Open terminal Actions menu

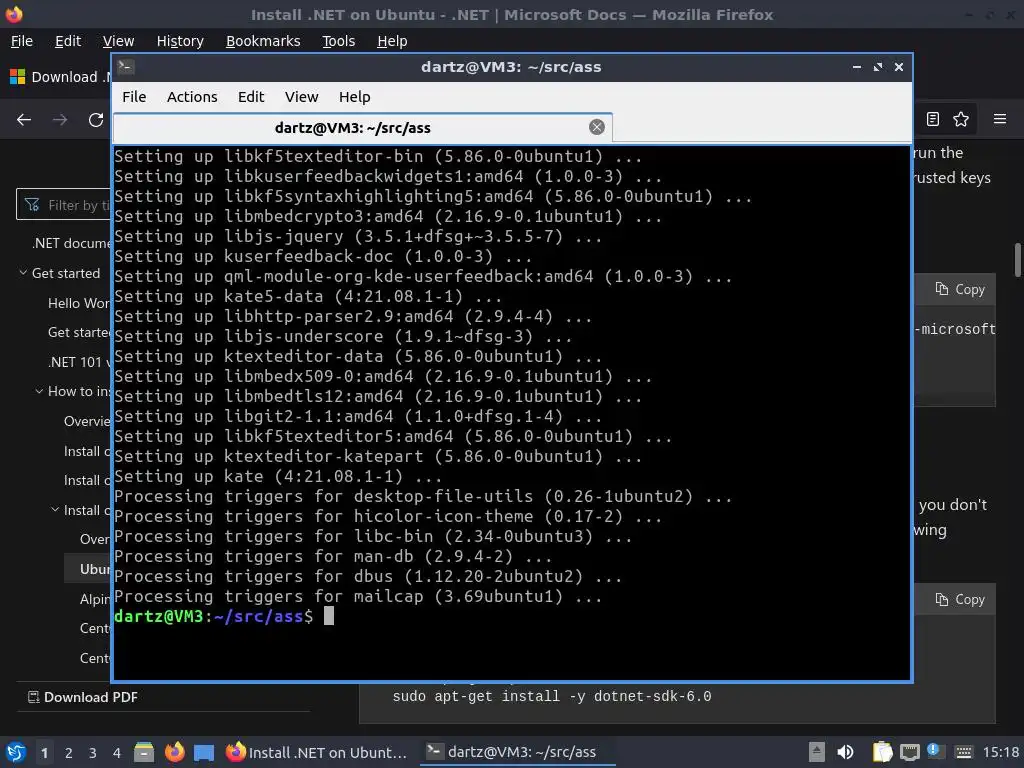click(192, 97)
